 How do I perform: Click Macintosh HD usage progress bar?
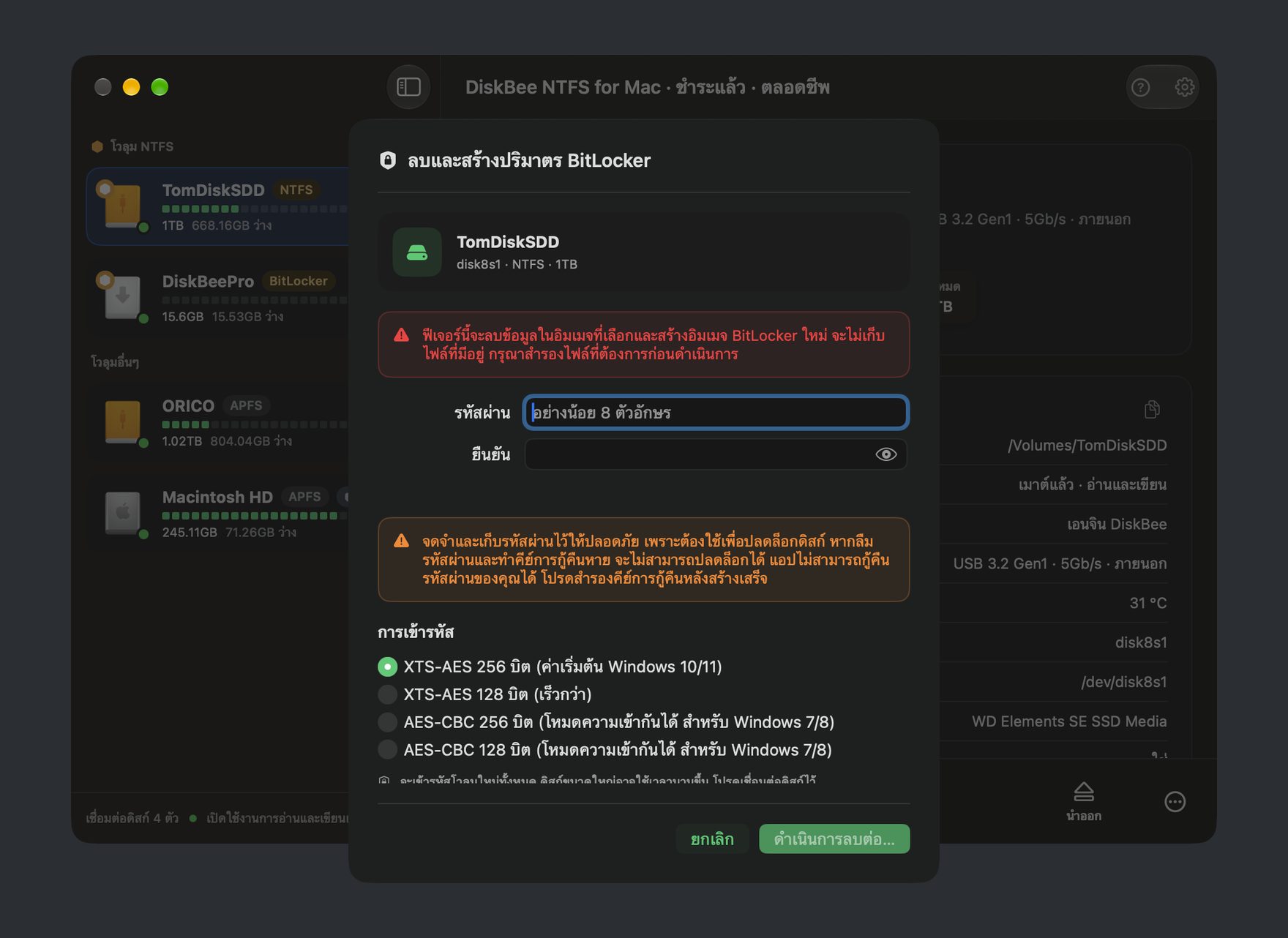(255, 516)
